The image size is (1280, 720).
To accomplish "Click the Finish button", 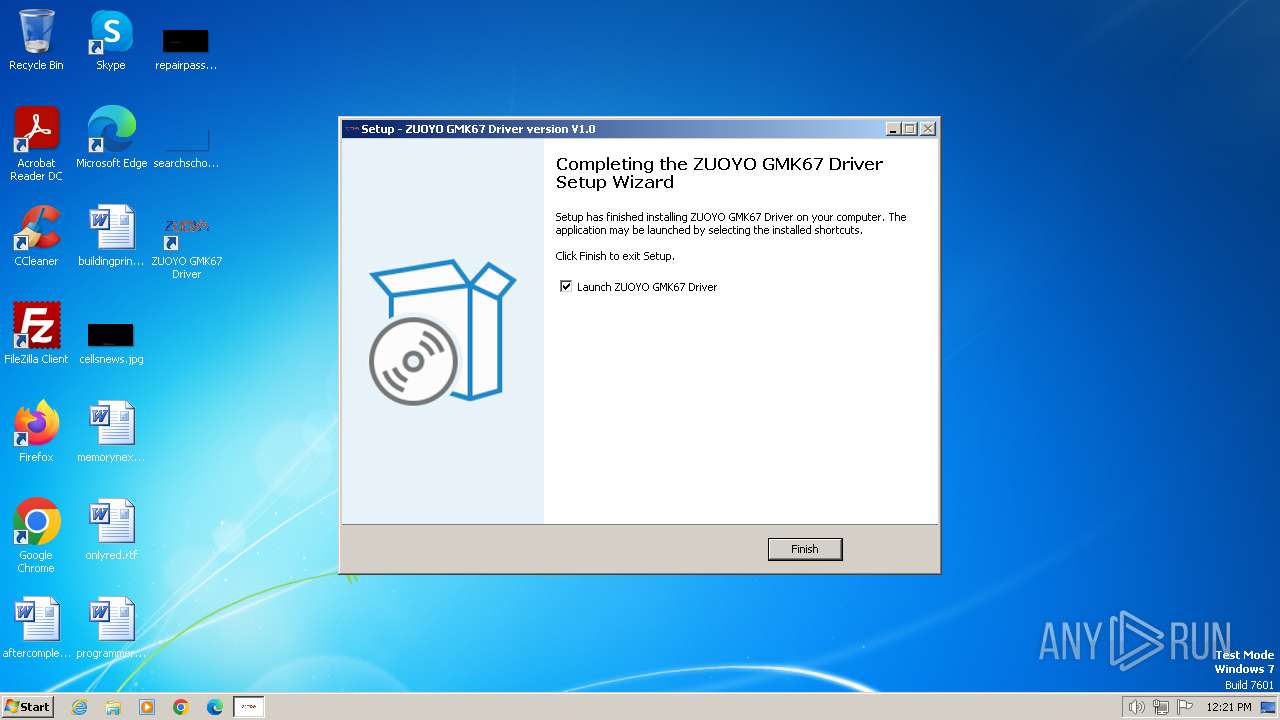I will 805,549.
